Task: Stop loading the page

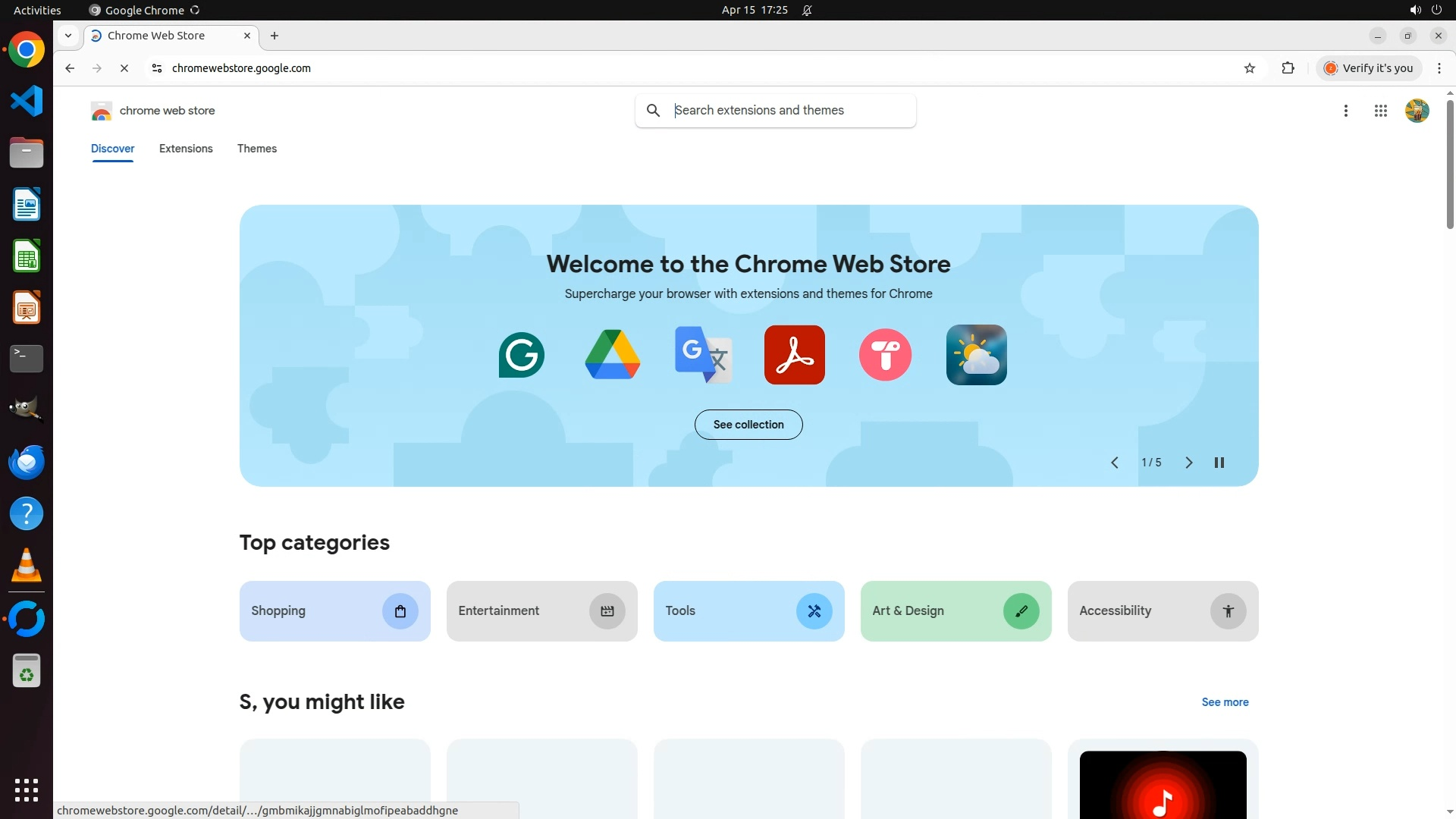Action: (124, 68)
